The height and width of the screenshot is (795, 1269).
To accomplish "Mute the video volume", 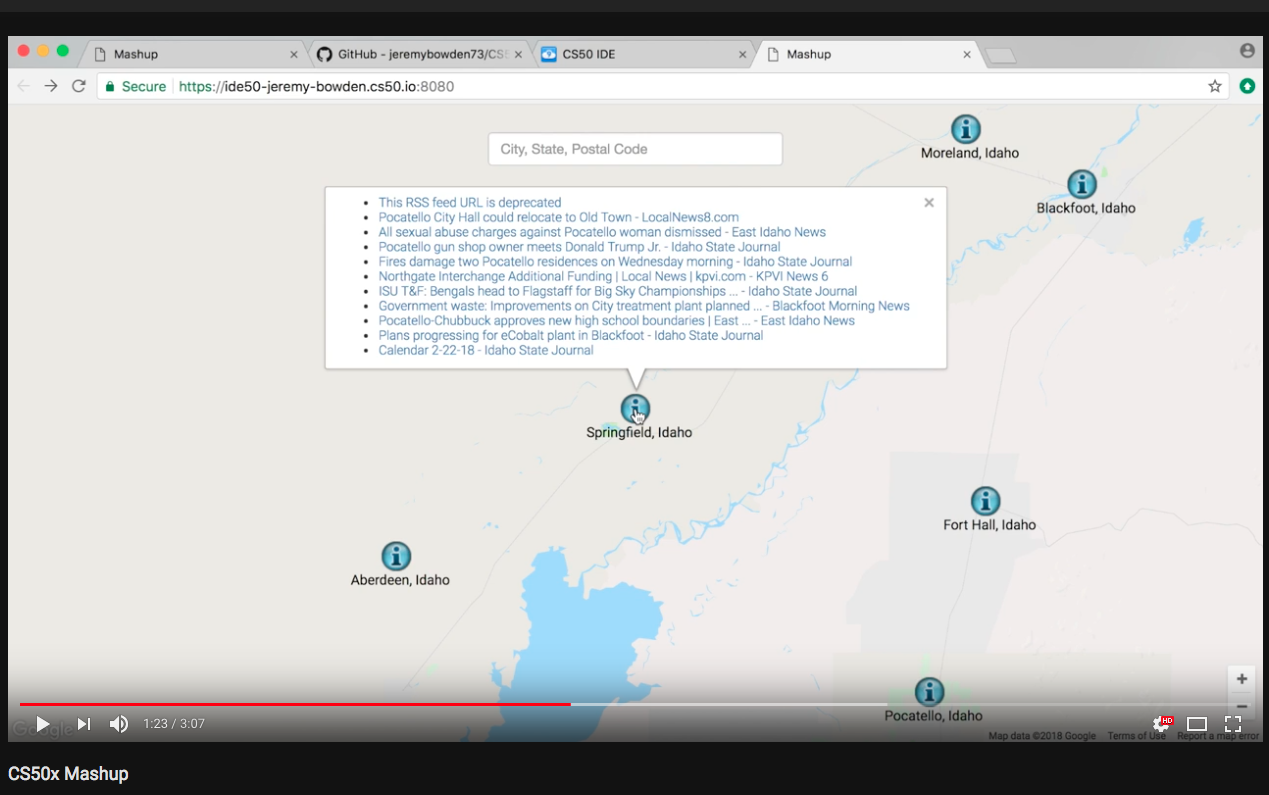I will pos(119,723).
